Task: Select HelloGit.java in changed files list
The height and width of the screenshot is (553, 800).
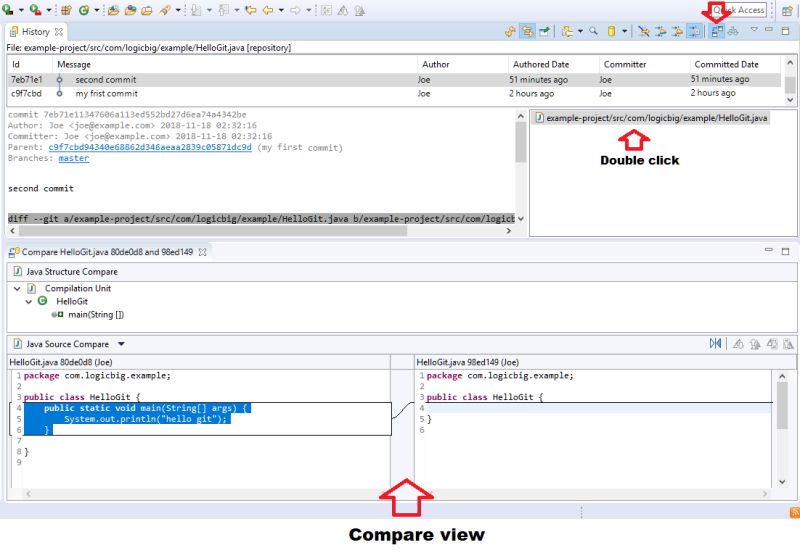Action: pos(651,118)
